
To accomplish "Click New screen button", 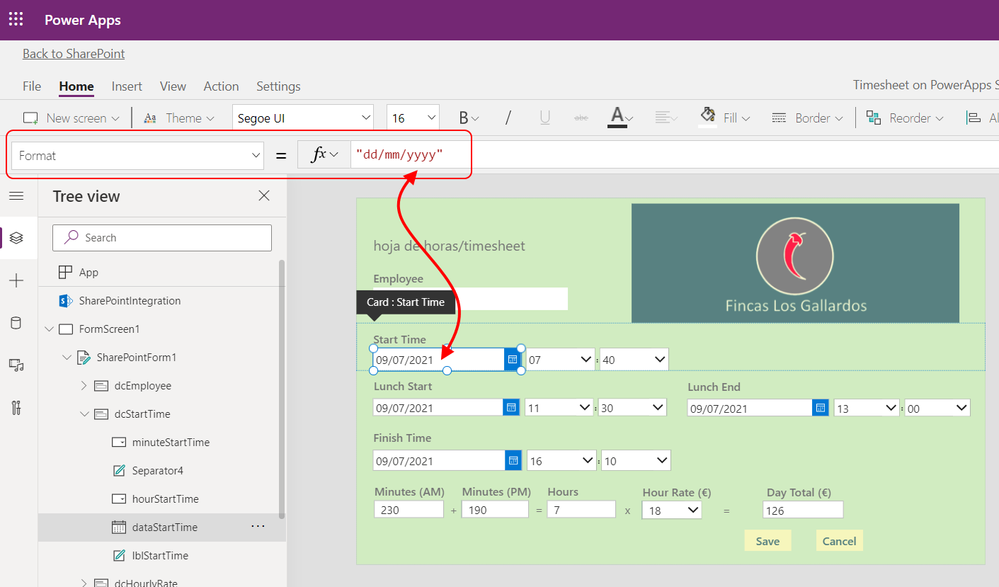I will pos(71,118).
